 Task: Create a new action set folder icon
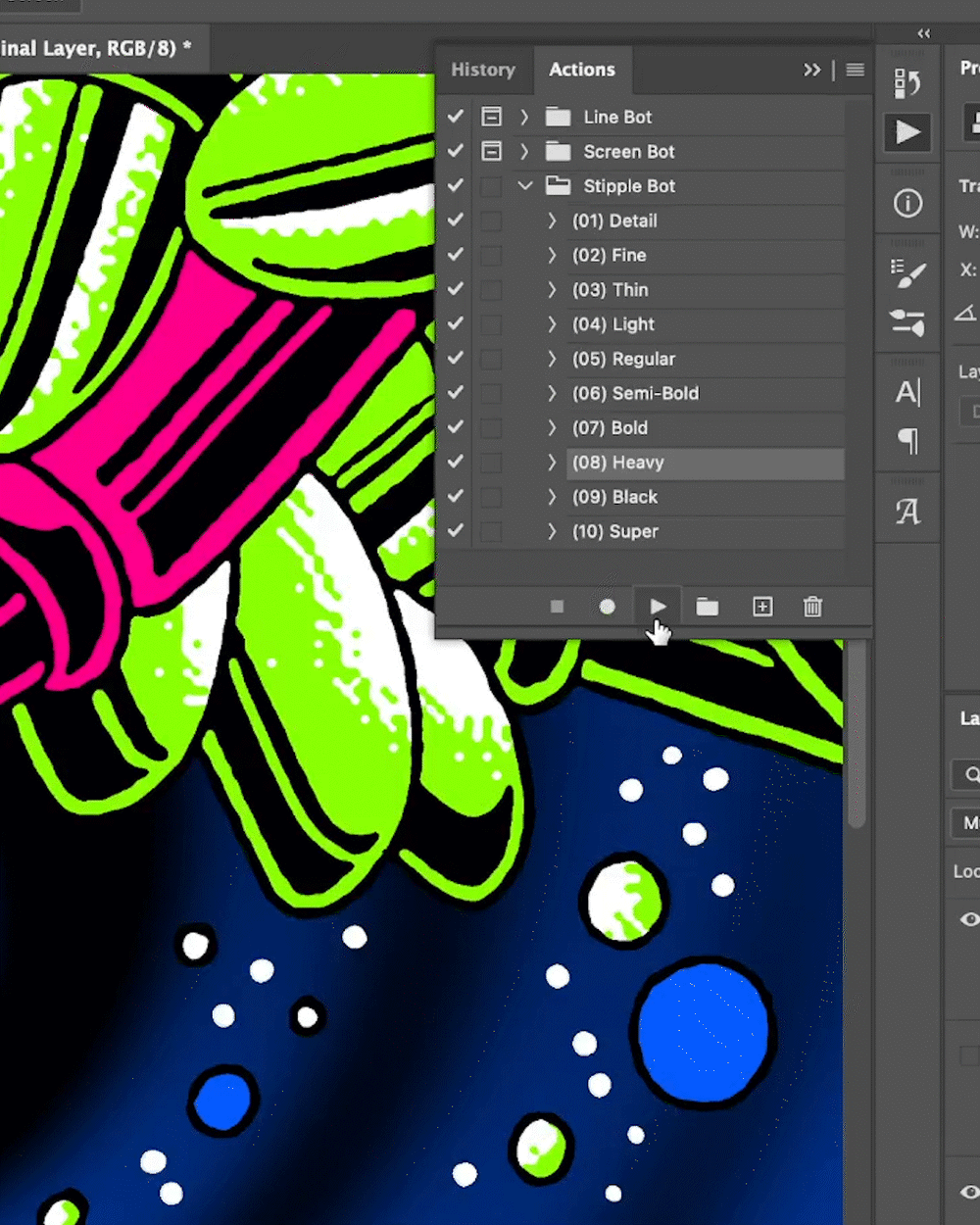[x=707, y=607]
